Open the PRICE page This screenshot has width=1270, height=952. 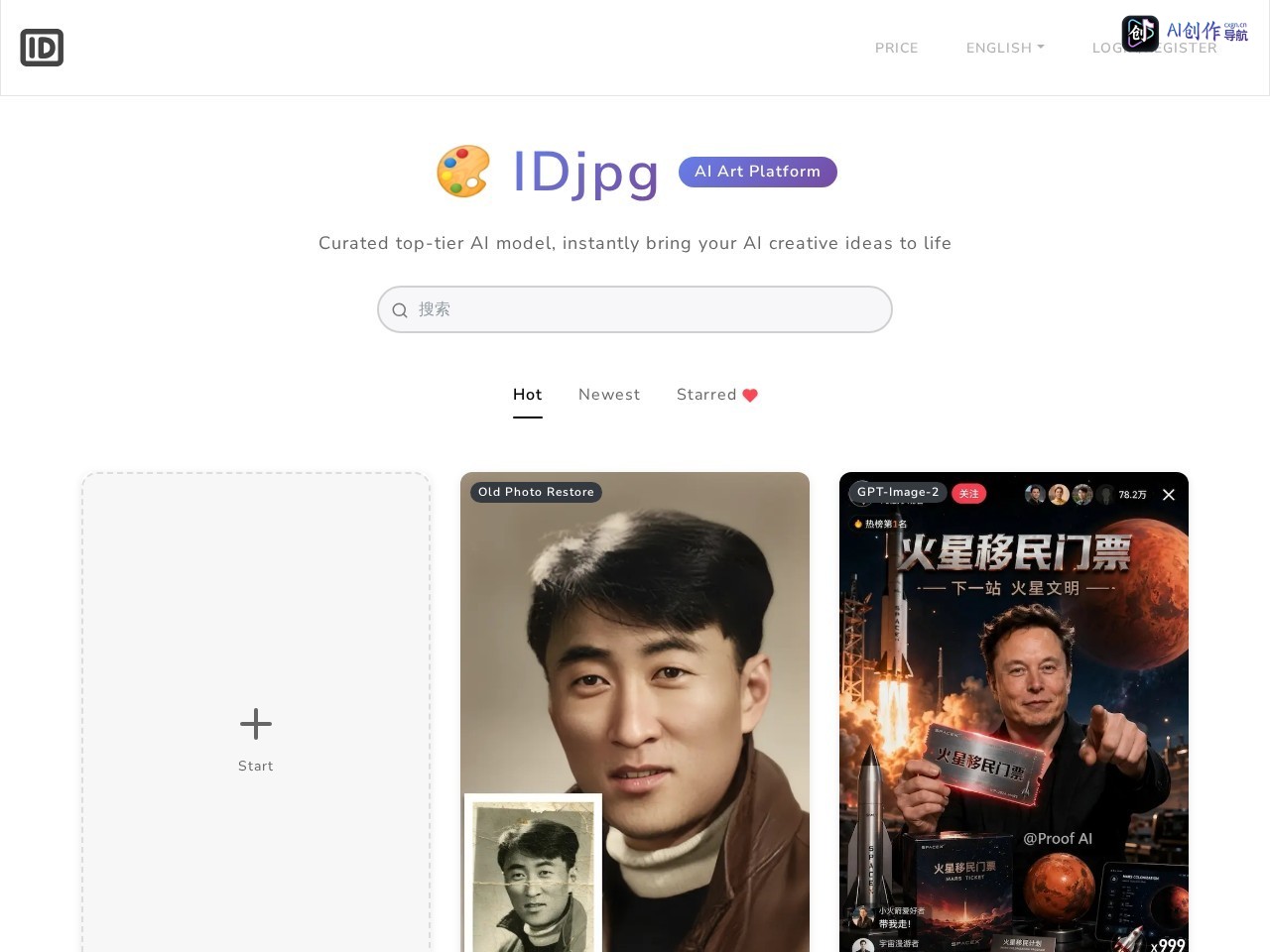896,48
